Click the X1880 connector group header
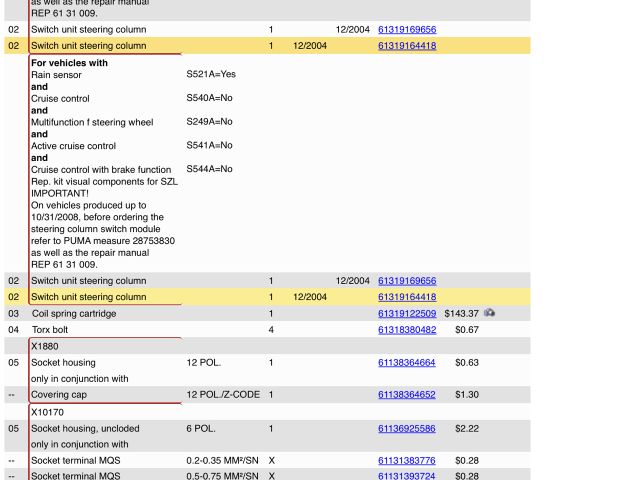The width and height of the screenshot is (640, 480). (46, 346)
